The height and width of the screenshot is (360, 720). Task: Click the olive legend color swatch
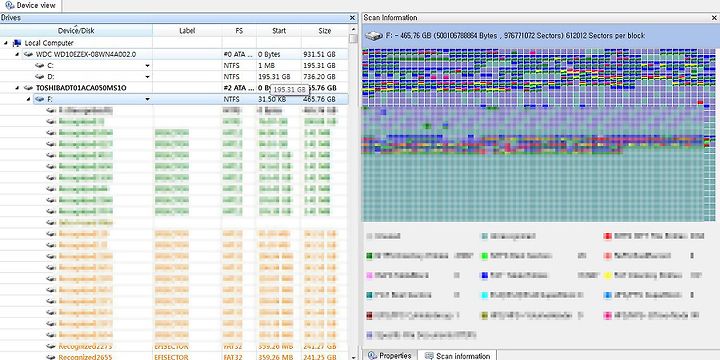(485, 315)
